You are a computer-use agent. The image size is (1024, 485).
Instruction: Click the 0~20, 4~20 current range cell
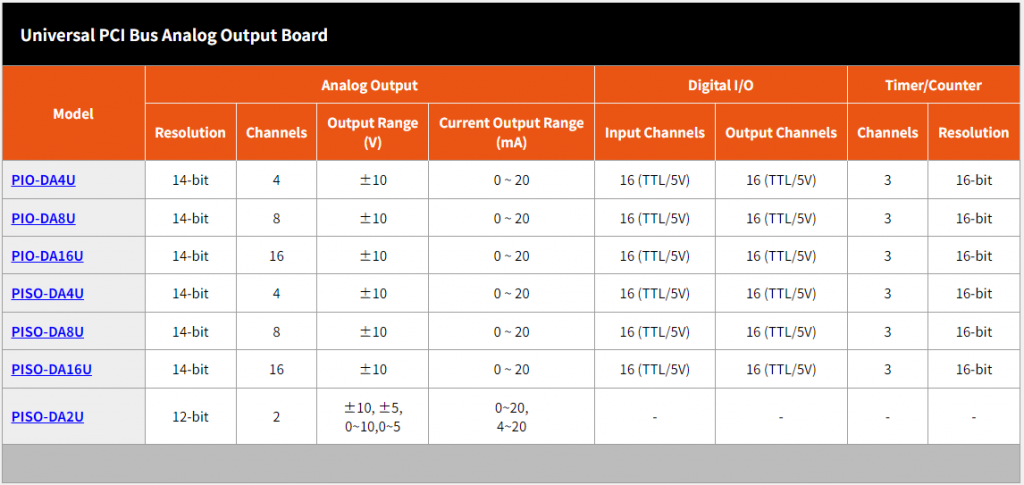[x=511, y=416]
